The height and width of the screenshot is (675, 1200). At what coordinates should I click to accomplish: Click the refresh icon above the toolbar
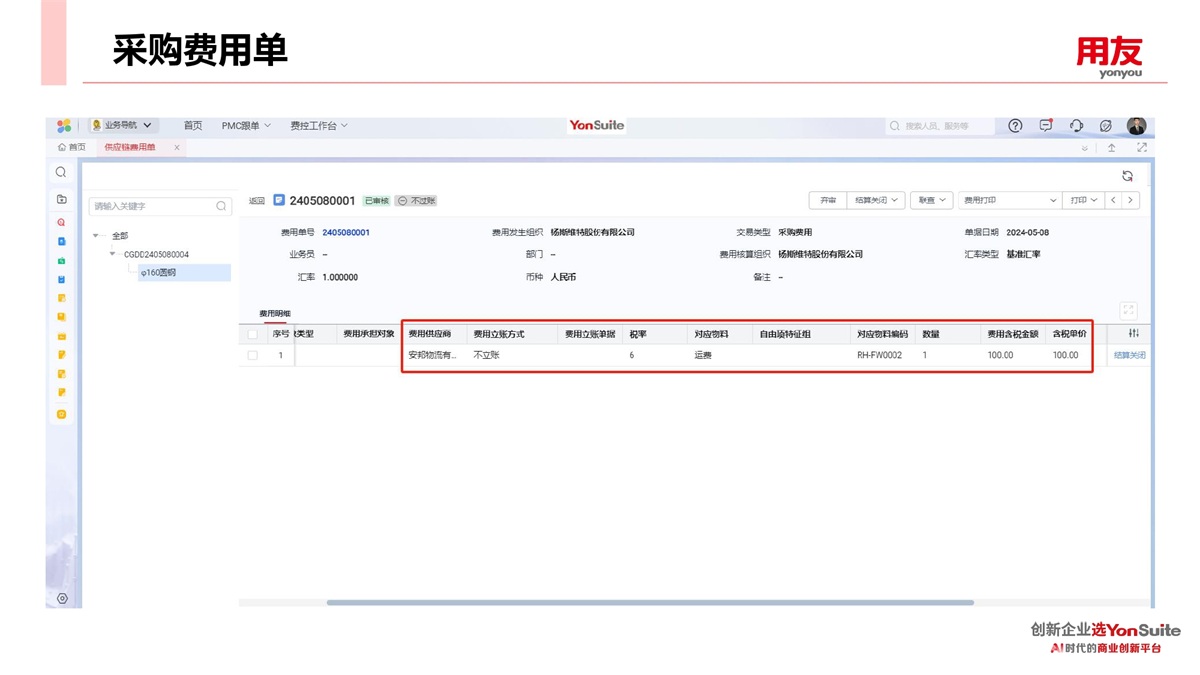[x=1127, y=176]
